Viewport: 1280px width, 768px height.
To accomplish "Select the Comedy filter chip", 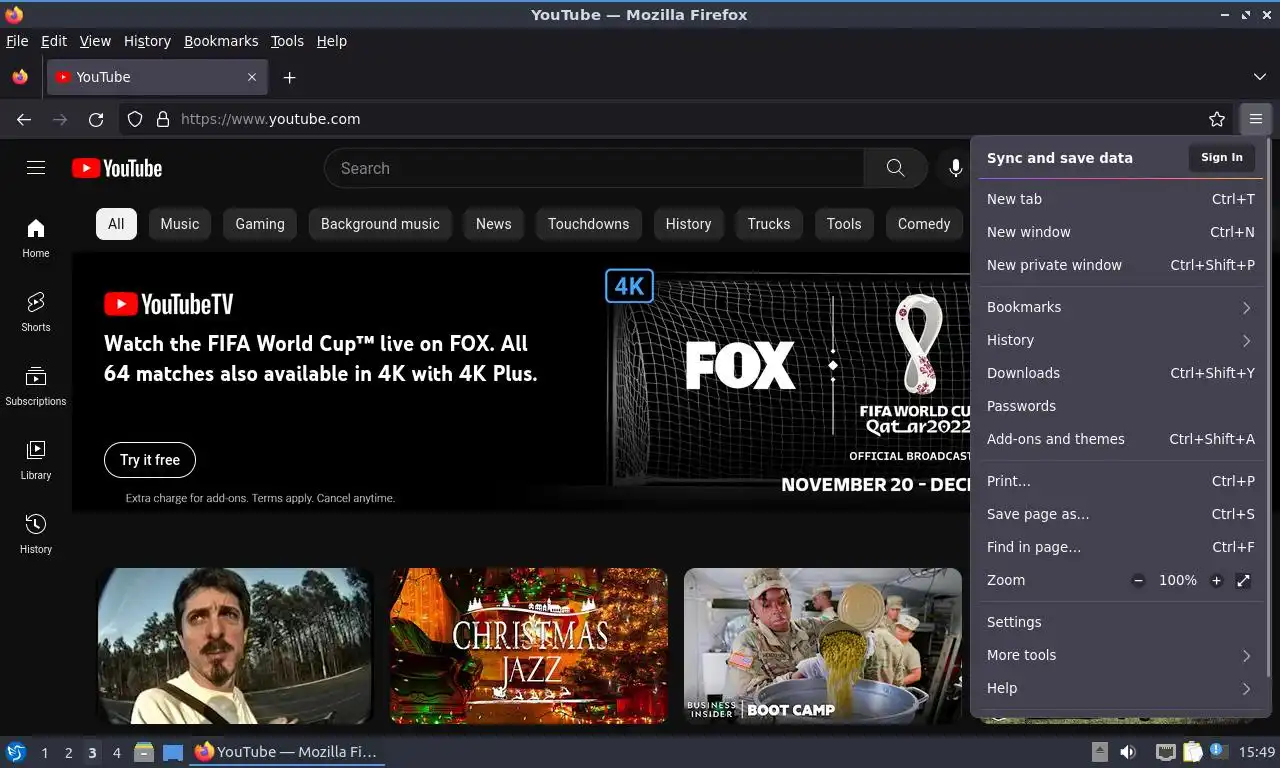I will (x=924, y=224).
